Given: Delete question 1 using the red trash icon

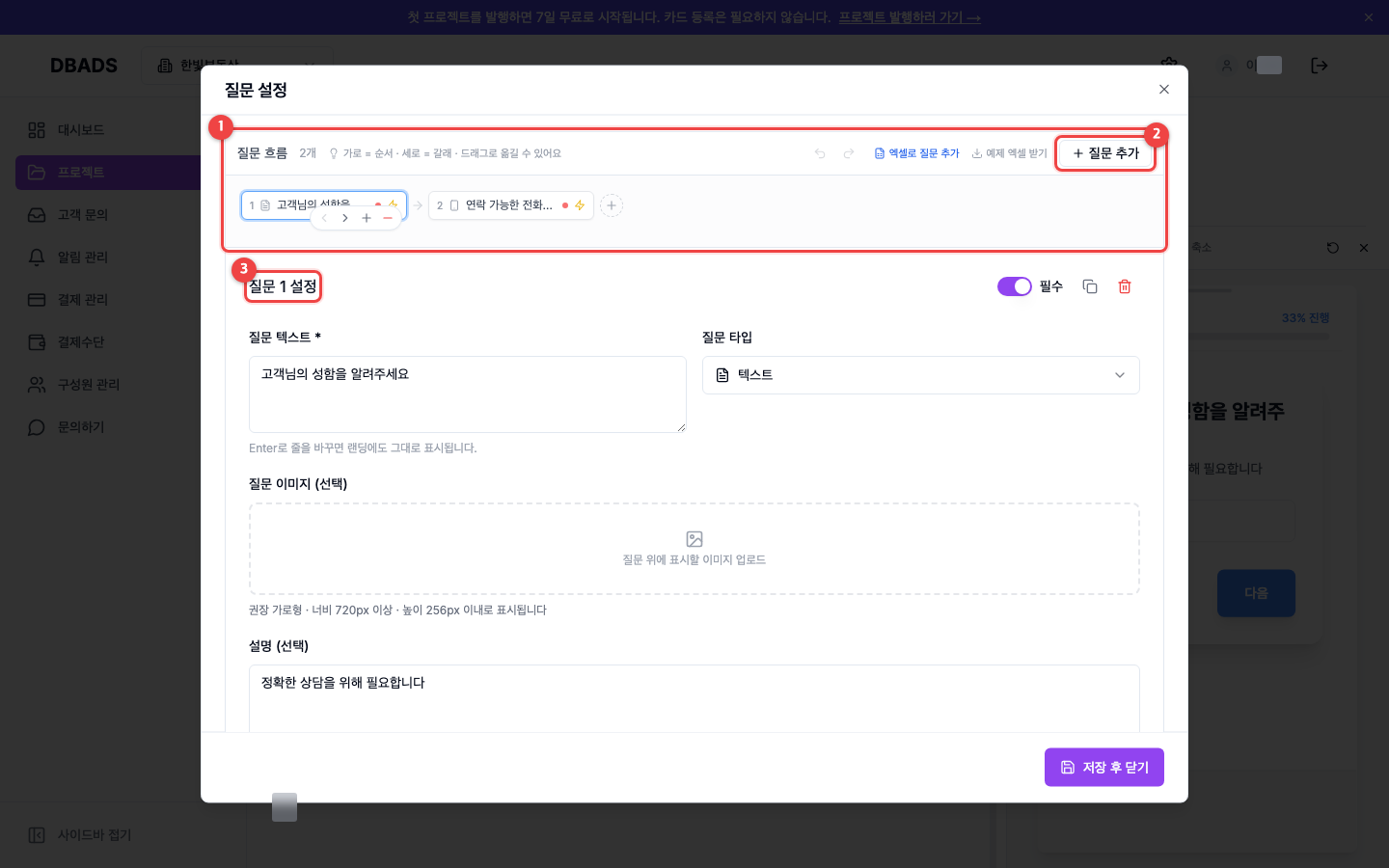Looking at the screenshot, I should pos(1125,286).
